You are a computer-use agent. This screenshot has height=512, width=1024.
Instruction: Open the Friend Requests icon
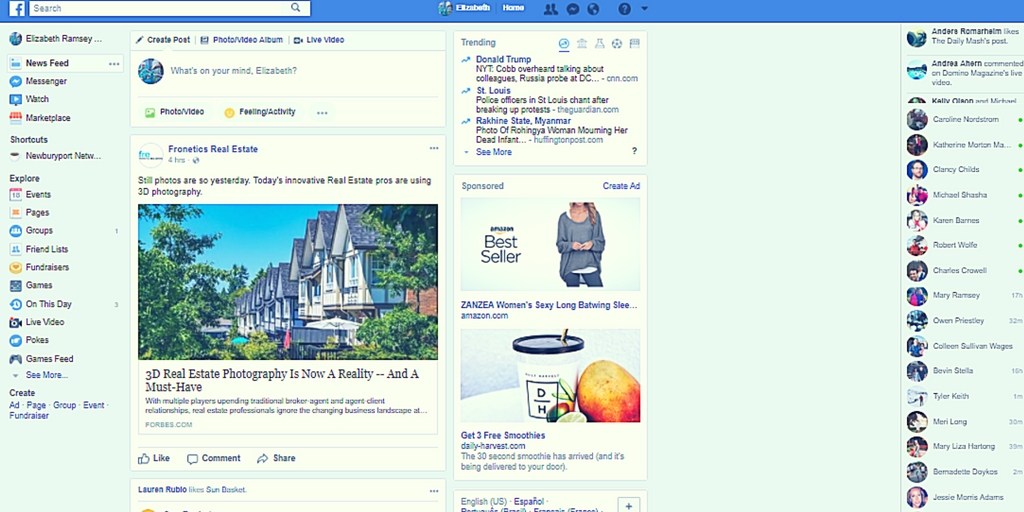(551, 8)
